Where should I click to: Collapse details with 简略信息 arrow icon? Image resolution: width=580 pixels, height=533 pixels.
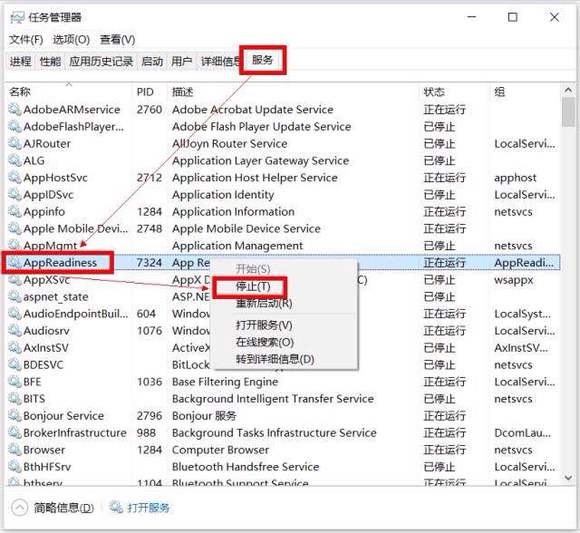20,507
